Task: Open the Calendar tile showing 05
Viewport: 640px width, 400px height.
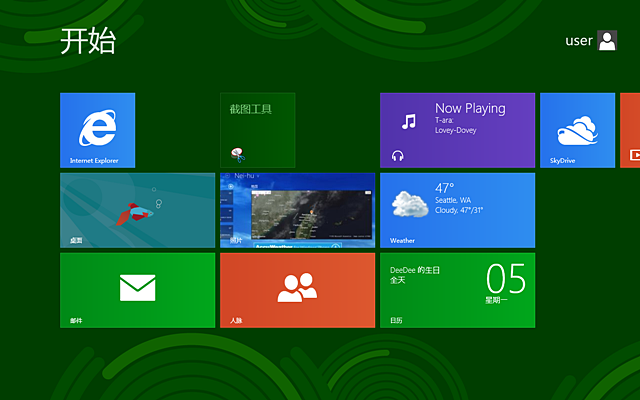Action: (x=458, y=290)
